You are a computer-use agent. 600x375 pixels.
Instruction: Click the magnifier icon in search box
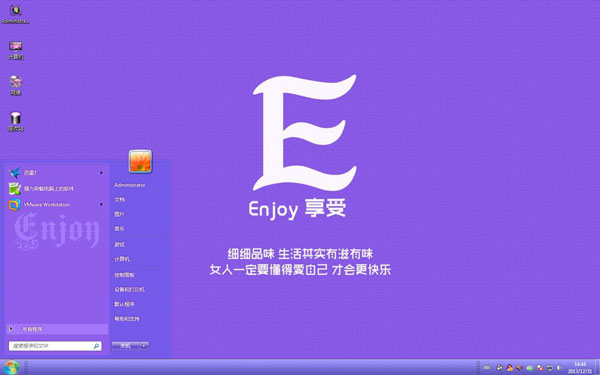[x=96, y=346]
